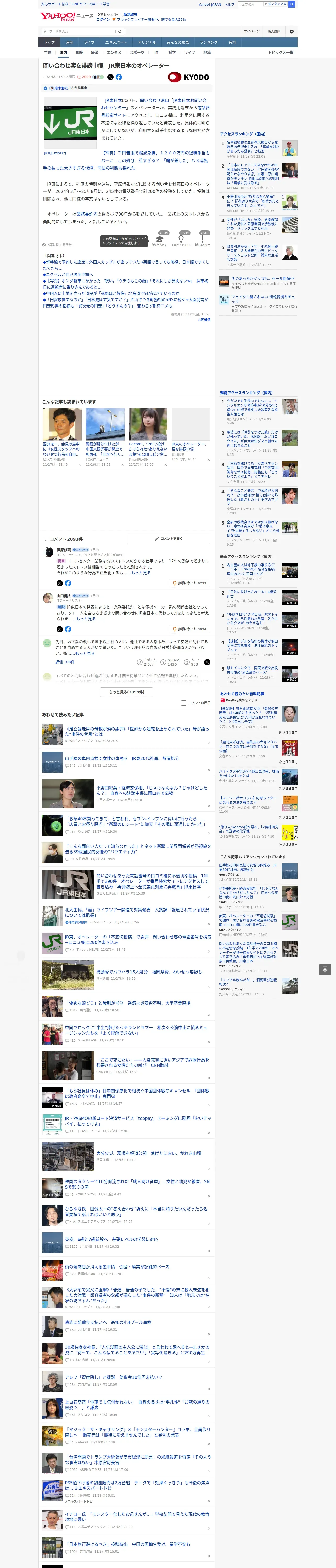Image resolution: width=336 pixels, height=1568 pixels.
Task: Open the 速報 tab
Action: point(69,43)
